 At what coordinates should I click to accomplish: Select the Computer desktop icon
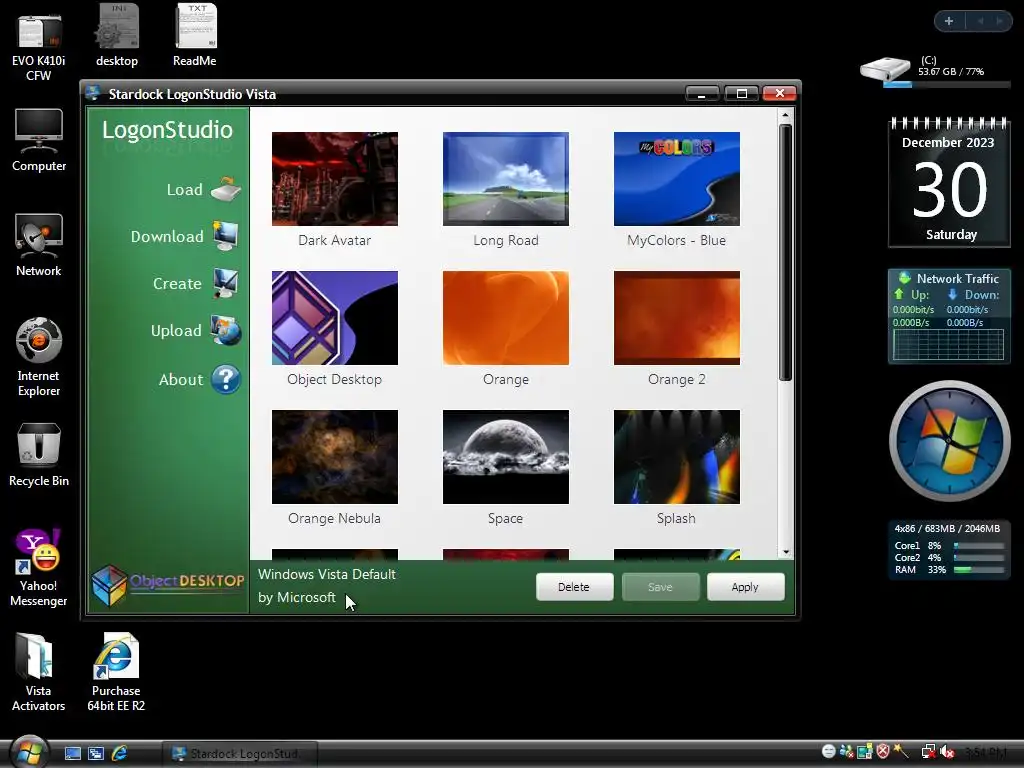[x=39, y=131]
